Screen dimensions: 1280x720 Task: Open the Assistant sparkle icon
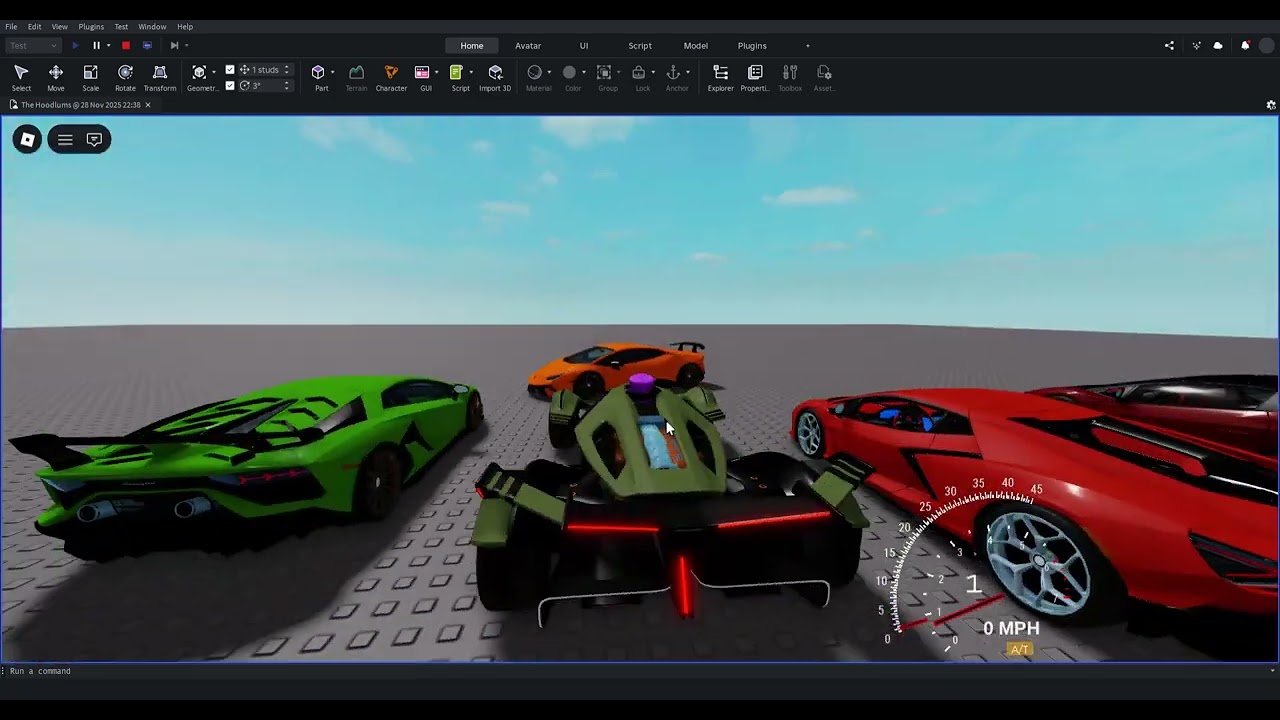point(1196,45)
